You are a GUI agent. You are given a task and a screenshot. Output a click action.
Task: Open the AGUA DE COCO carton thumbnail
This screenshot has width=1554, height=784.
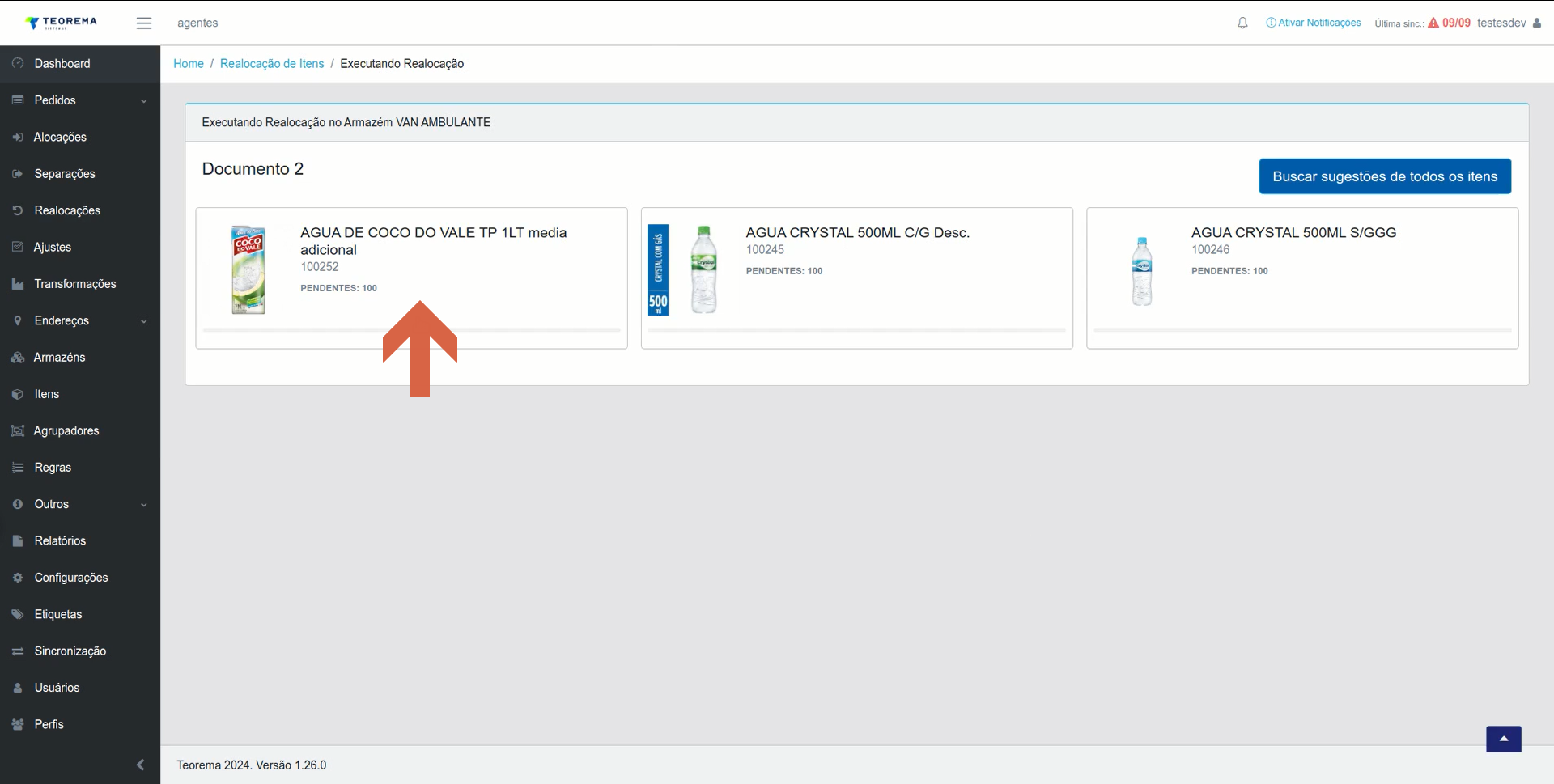tap(248, 269)
